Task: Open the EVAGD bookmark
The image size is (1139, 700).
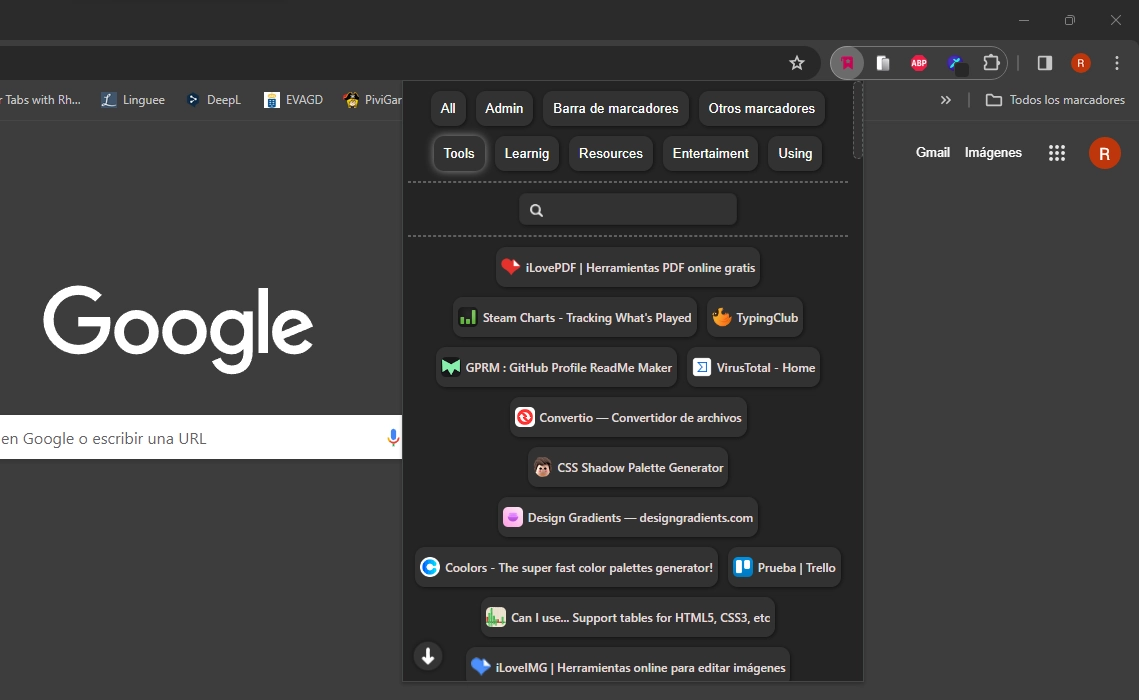Action: point(293,100)
